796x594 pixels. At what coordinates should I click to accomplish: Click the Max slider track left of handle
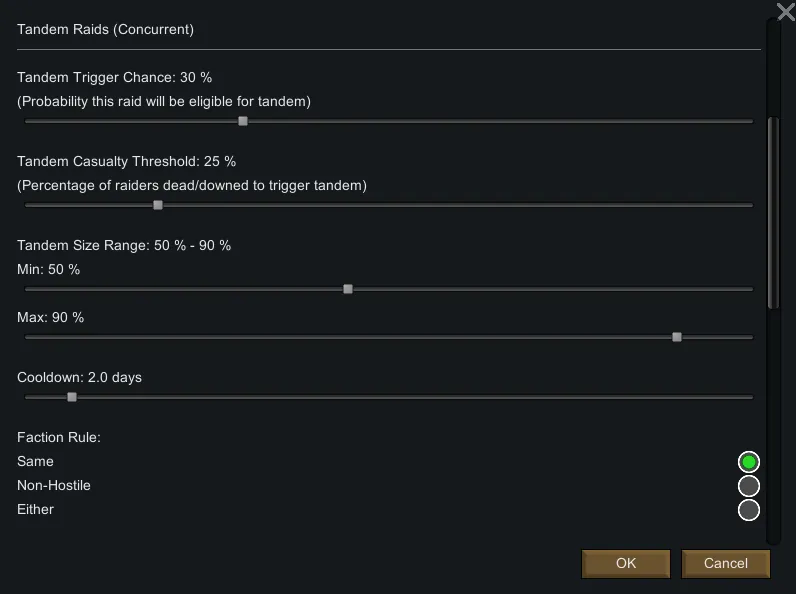(350, 337)
